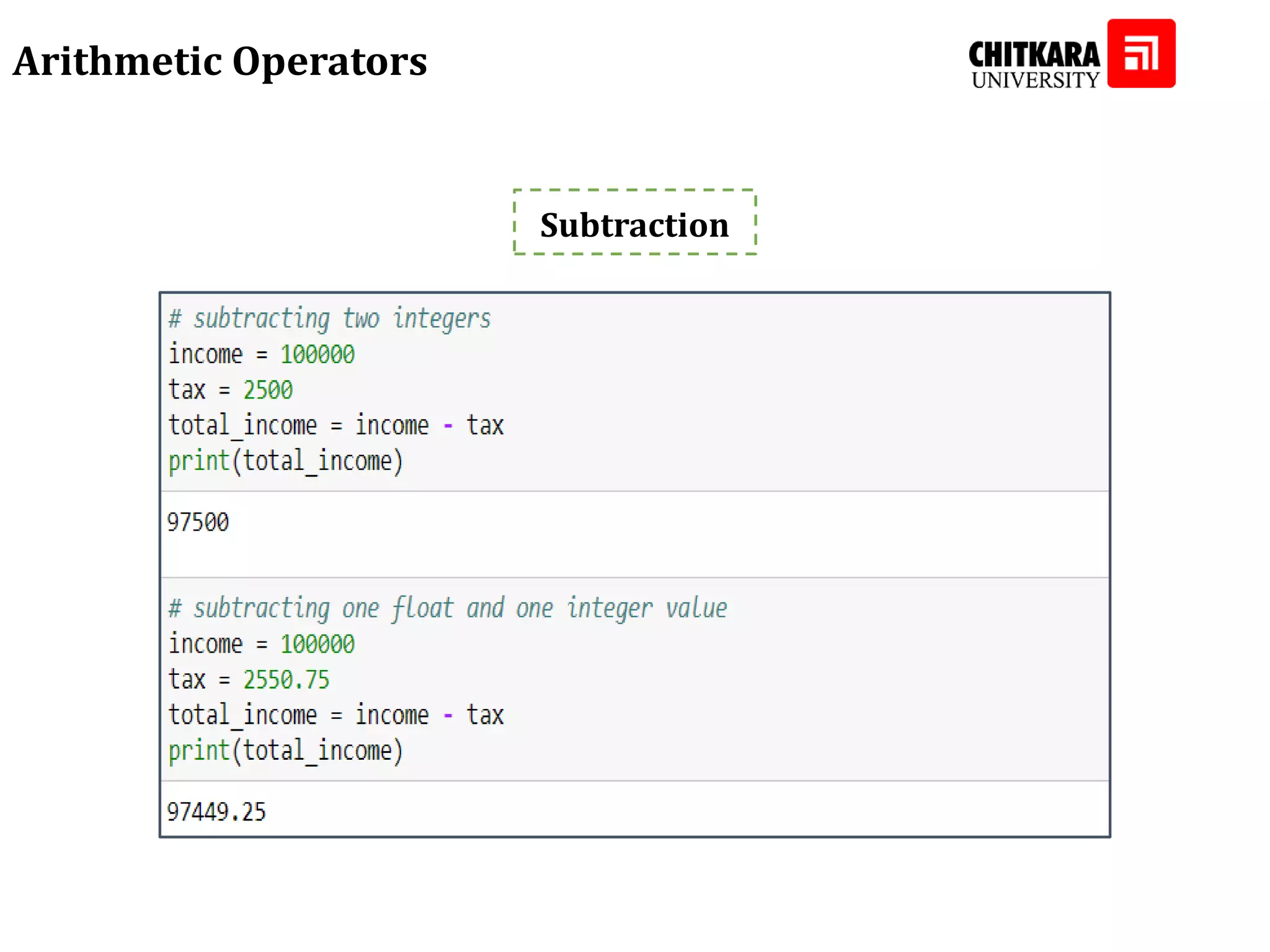The height and width of the screenshot is (952, 1270).
Task: Click the UNIVERSITY text under the logo
Action: click(x=1035, y=81)
